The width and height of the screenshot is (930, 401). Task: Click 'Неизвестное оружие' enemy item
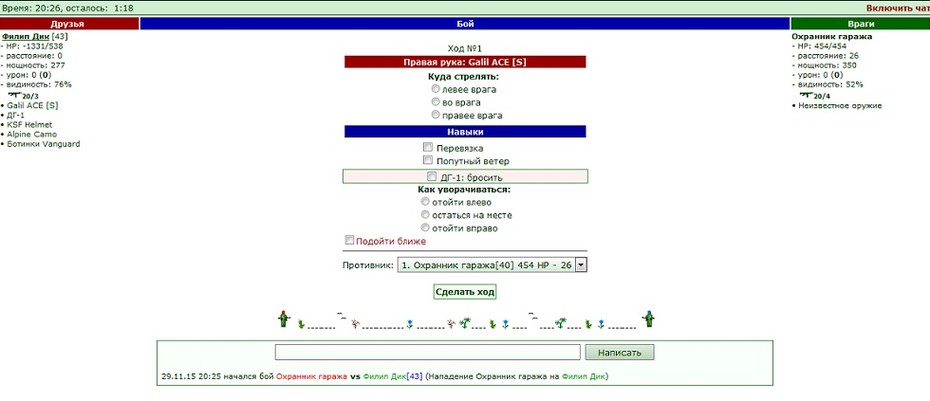840,106
